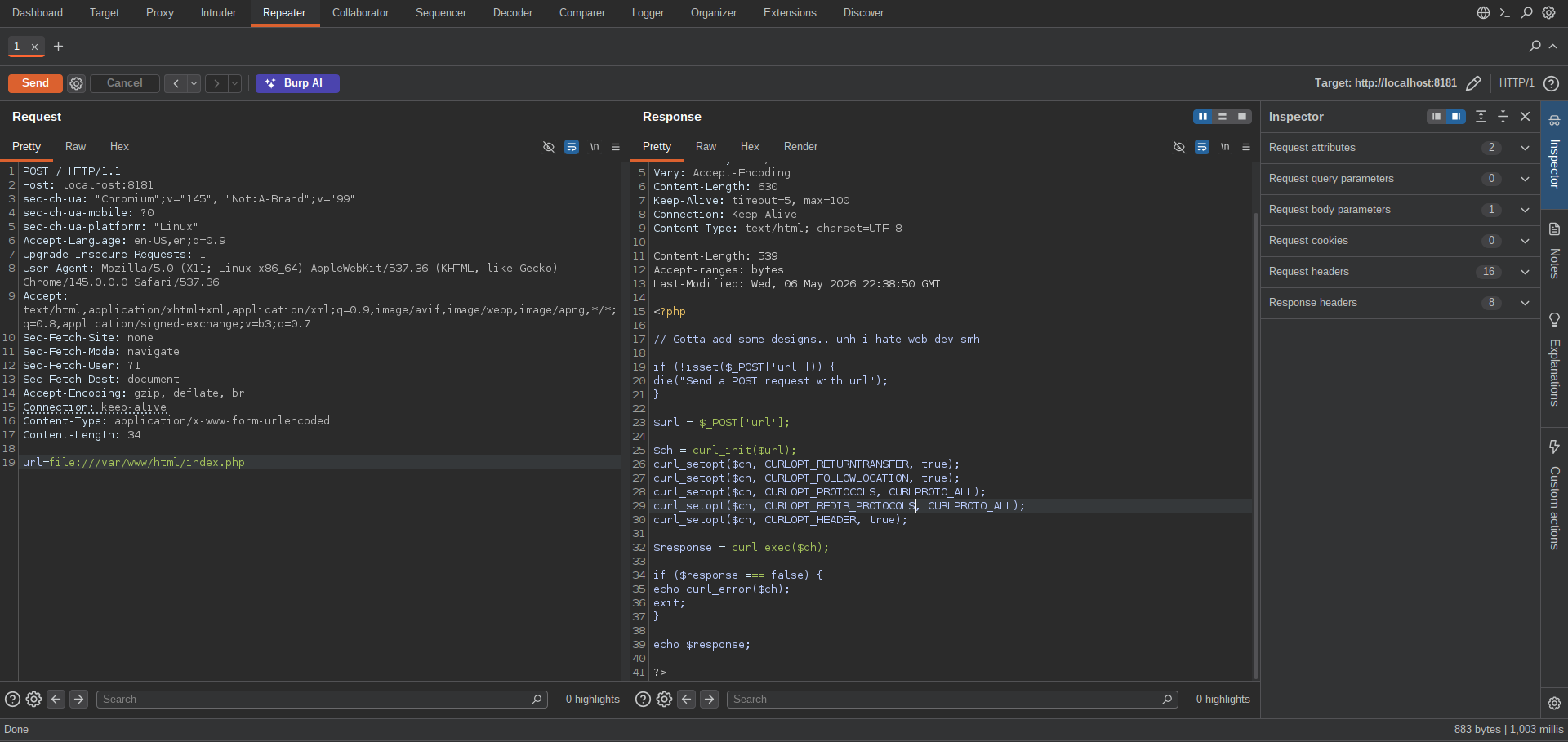Toggle show newlines \n in Response

click(1225, 147)
